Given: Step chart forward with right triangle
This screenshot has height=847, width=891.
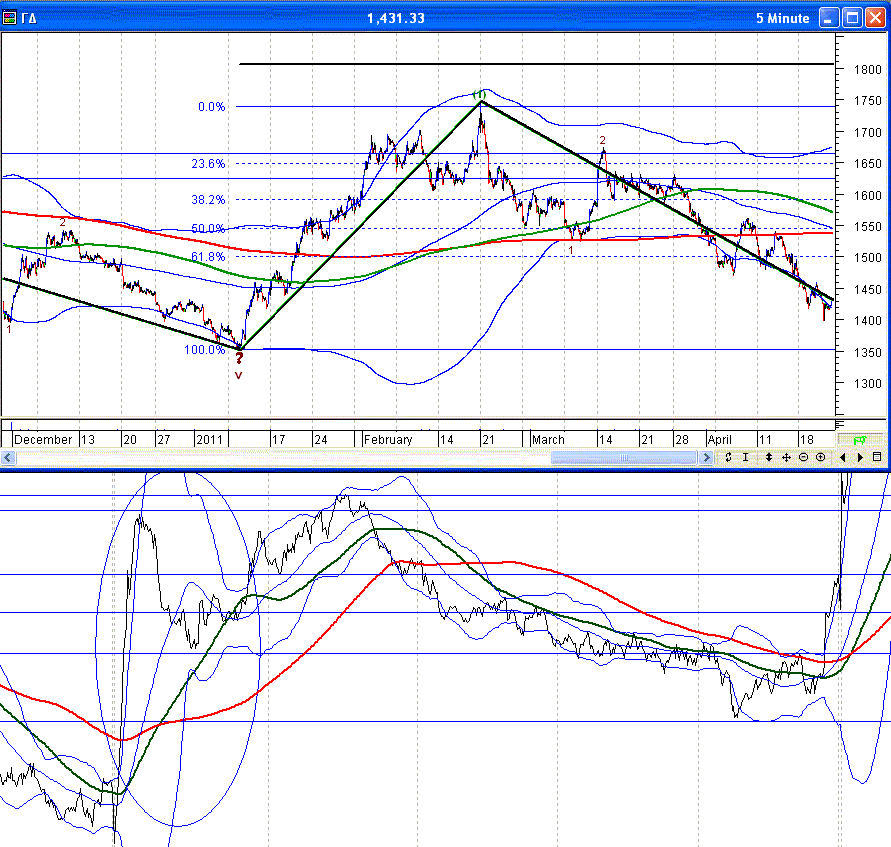Looking at the screenshot, I should click(x=859, y=457).
